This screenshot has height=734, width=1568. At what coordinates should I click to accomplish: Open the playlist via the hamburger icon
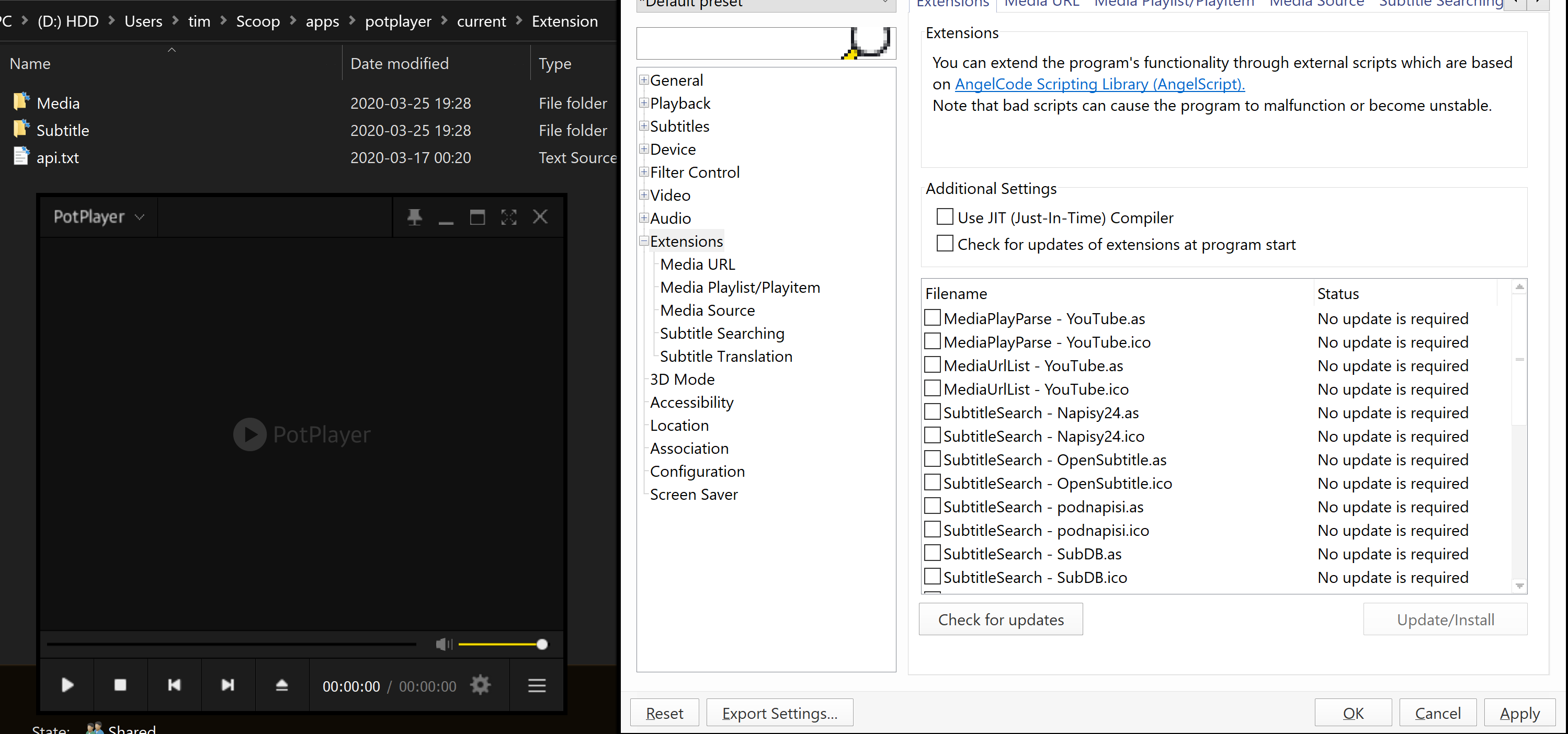pos(536,685)
